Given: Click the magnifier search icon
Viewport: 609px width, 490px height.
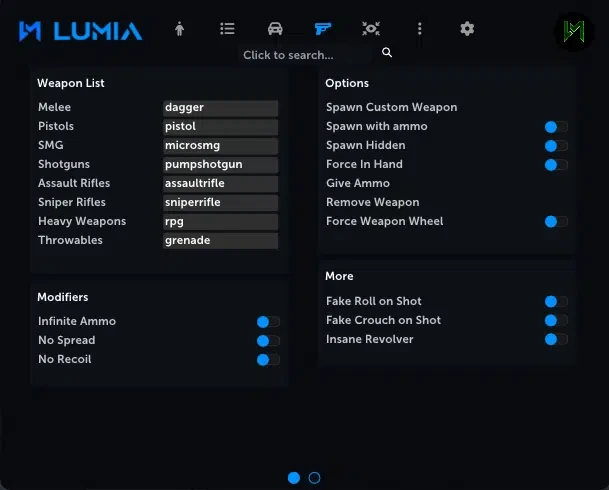Looking at the screenshot, I should pos(387,52).
